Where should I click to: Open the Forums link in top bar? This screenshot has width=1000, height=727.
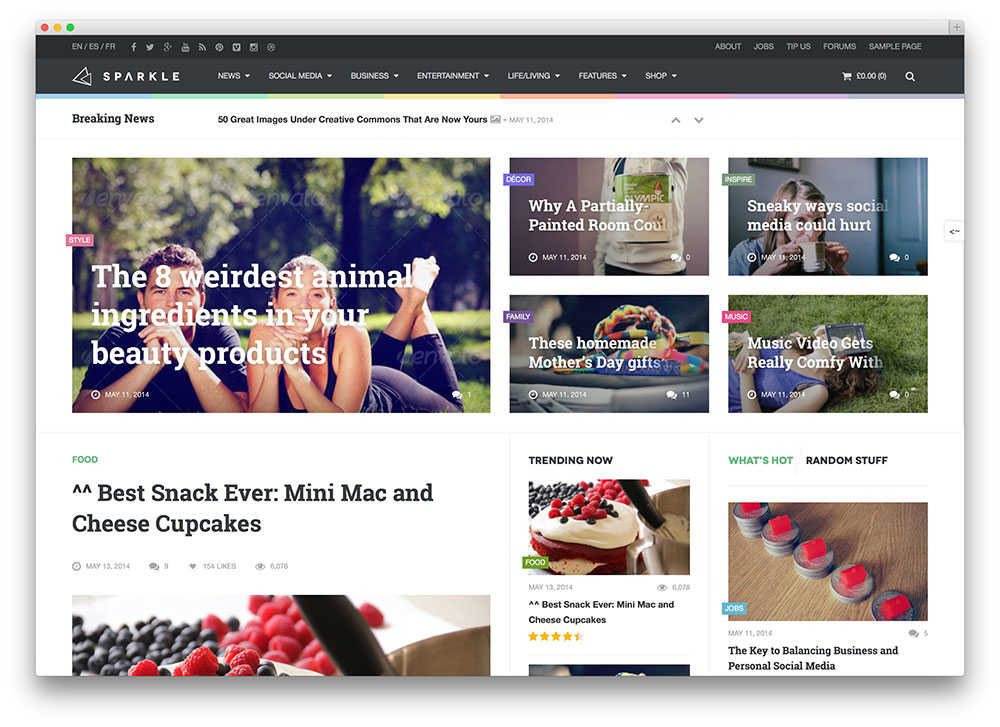[839, 47]
